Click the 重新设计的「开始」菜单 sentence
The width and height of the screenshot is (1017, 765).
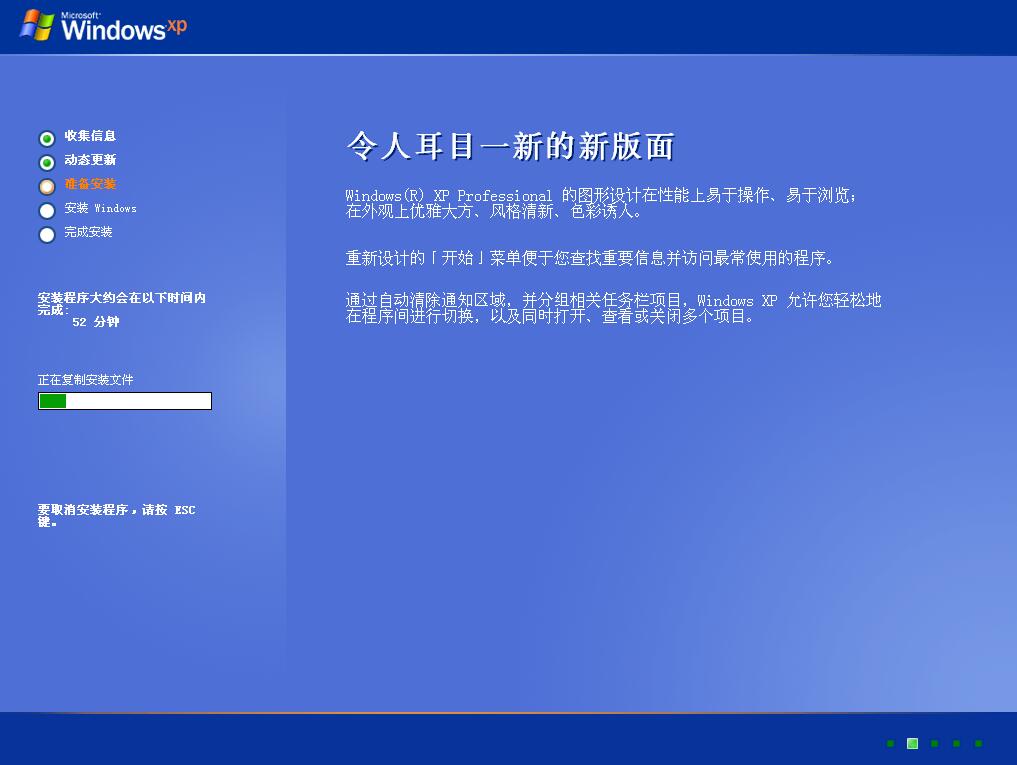(x=589, y=258)
